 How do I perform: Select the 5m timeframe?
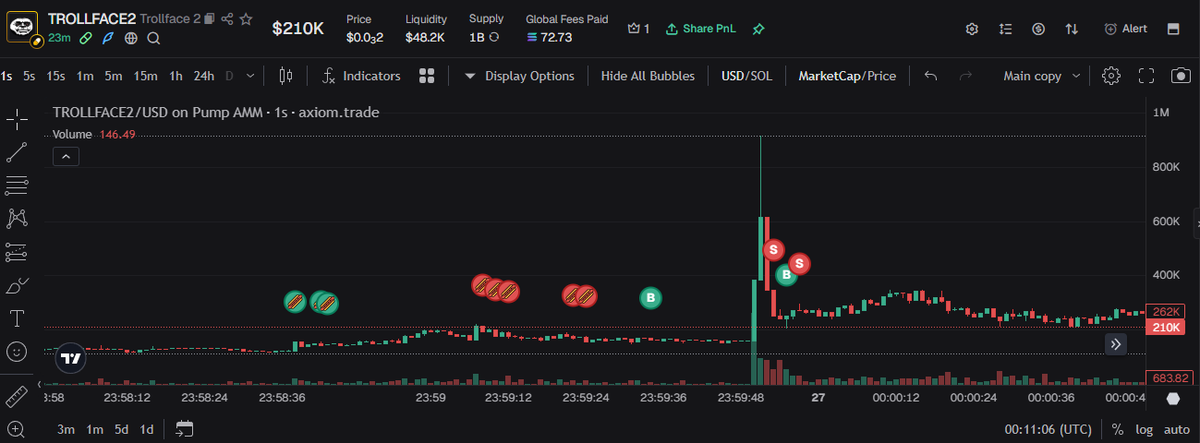(x=114, y=76)
